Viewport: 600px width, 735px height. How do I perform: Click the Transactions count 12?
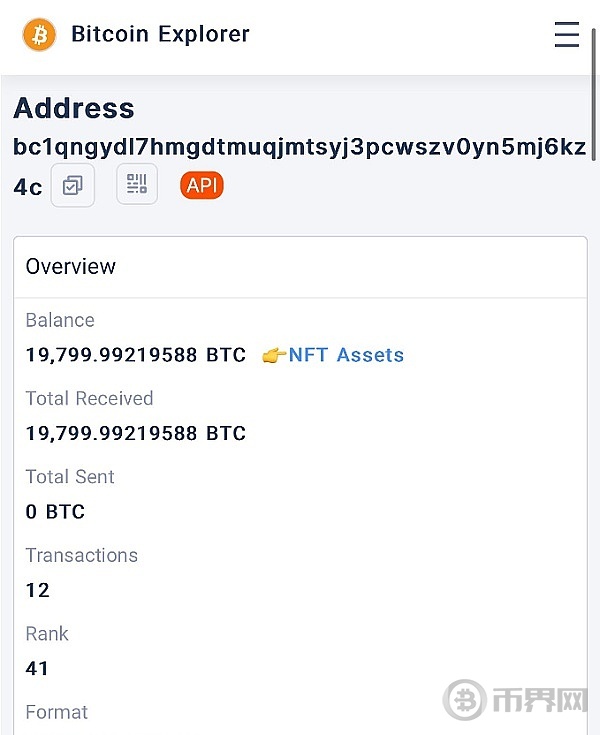tap(38, 590)
